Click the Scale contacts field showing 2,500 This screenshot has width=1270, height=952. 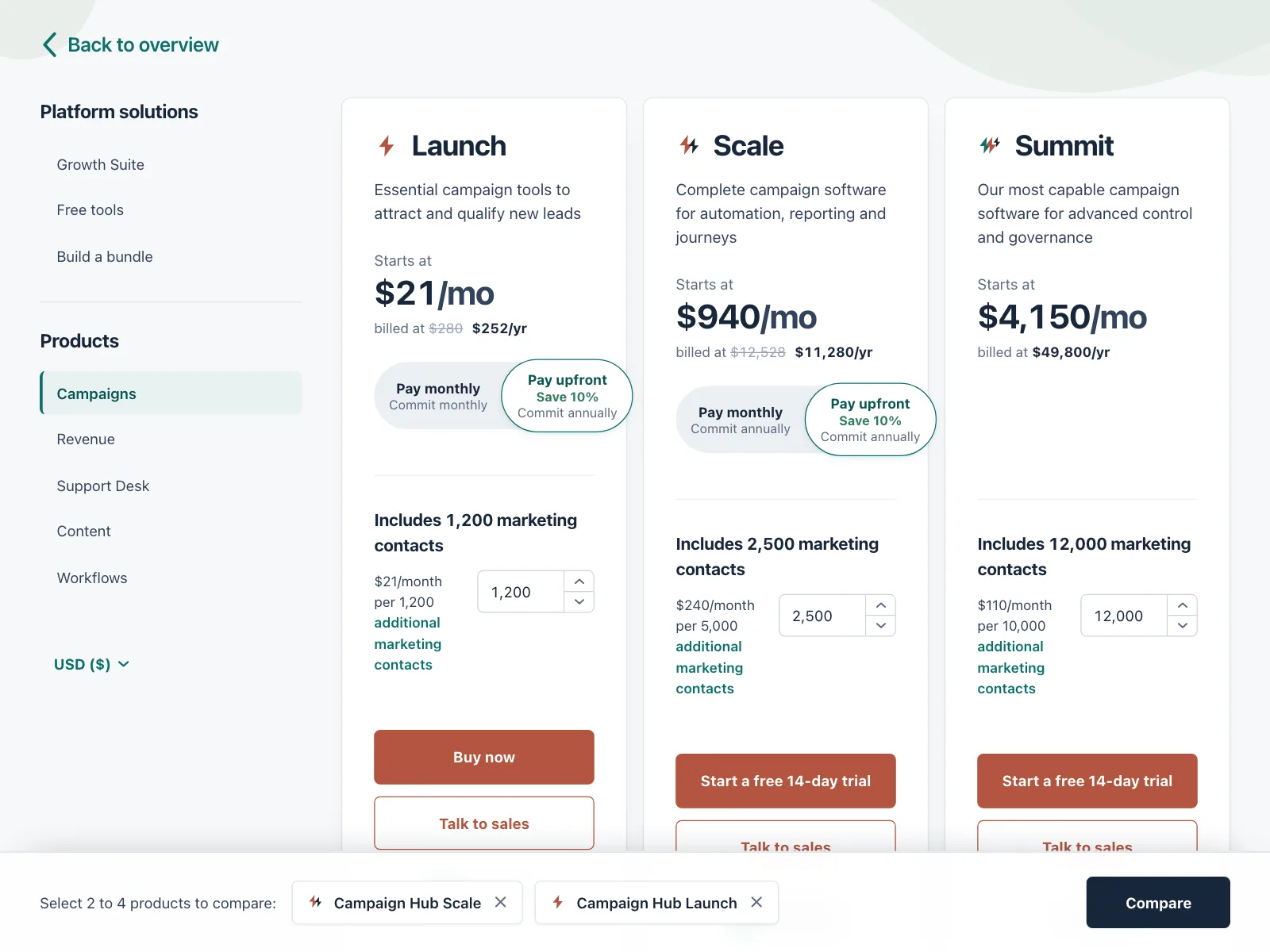822,616
